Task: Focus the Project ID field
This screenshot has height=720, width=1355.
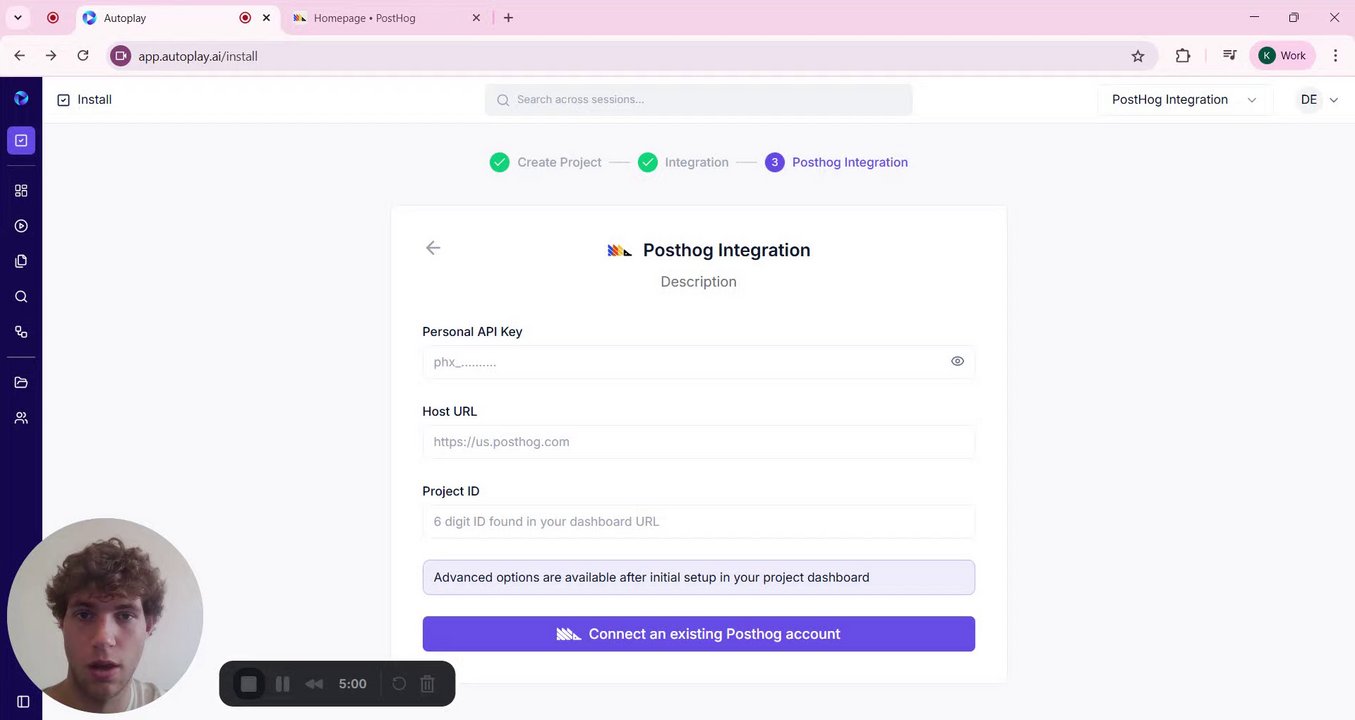Action: coord(698,522)
